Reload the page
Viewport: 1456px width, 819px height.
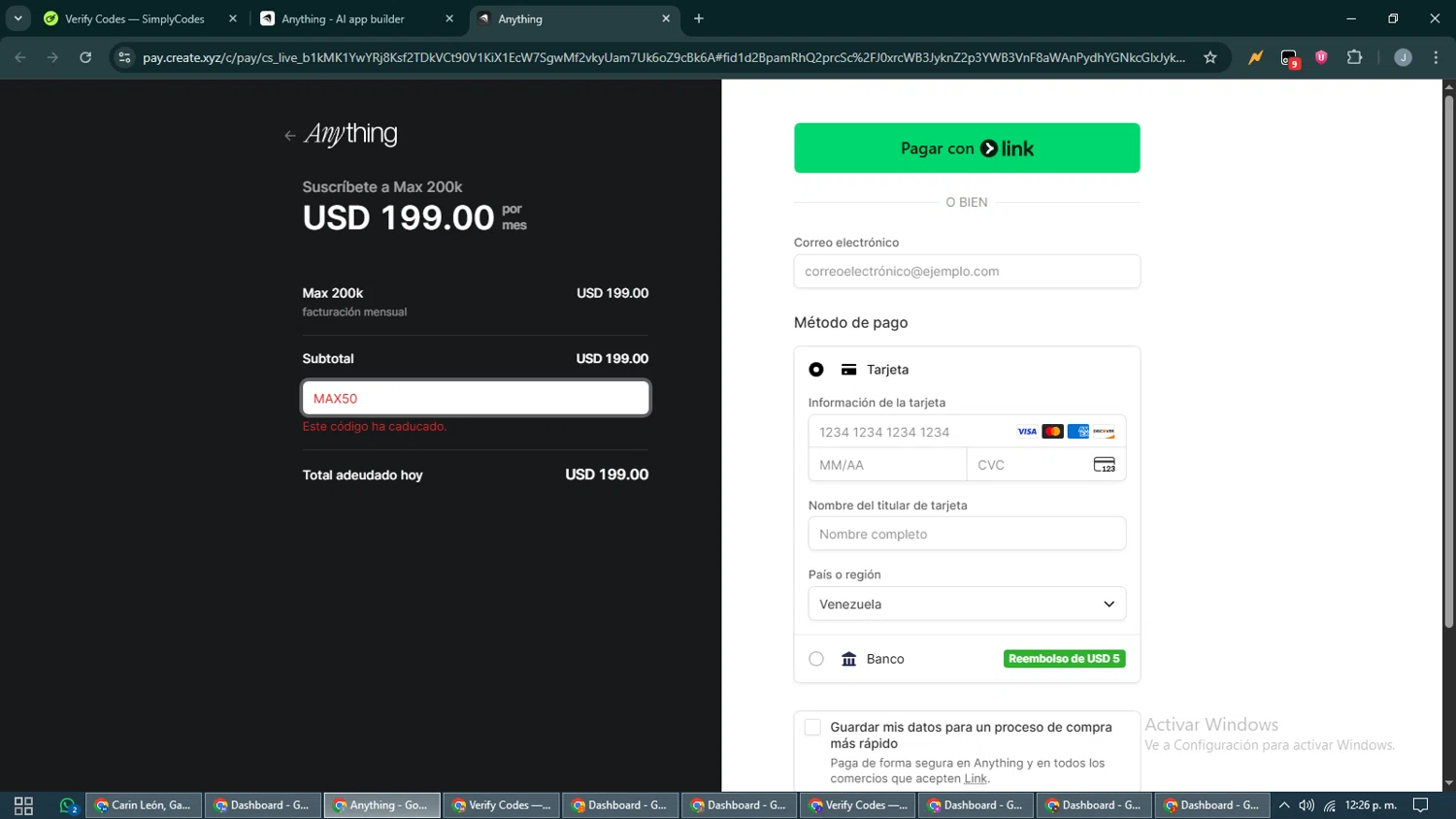tap(85, 57)
